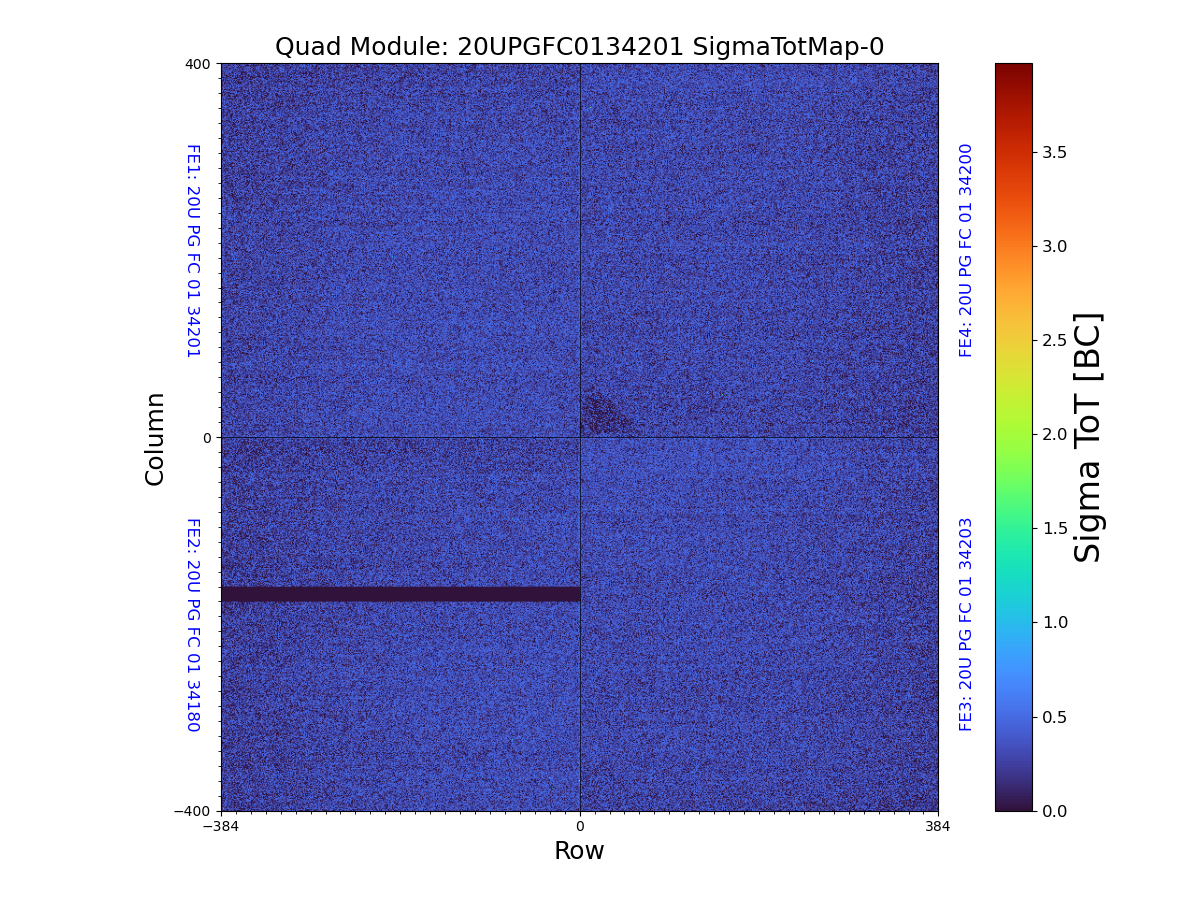Click the 'Column' y-axis label

[x=155, y=438]
